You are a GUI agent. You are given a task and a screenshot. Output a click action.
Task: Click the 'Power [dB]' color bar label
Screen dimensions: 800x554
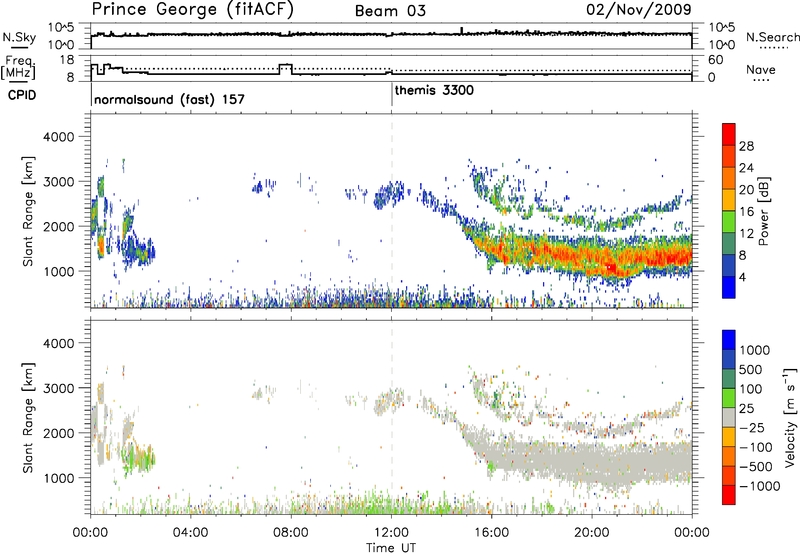763,211
